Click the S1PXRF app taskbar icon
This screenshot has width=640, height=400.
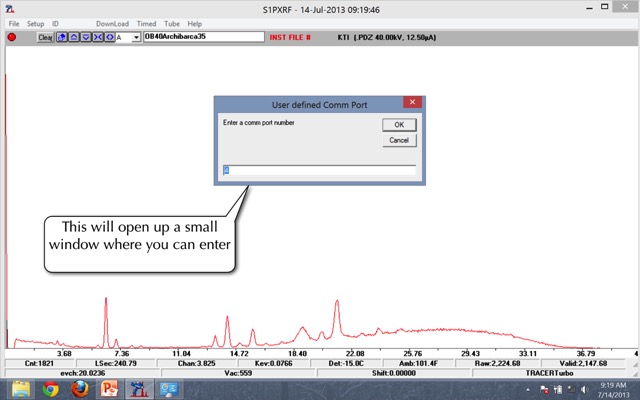click(x=138, y=388)
